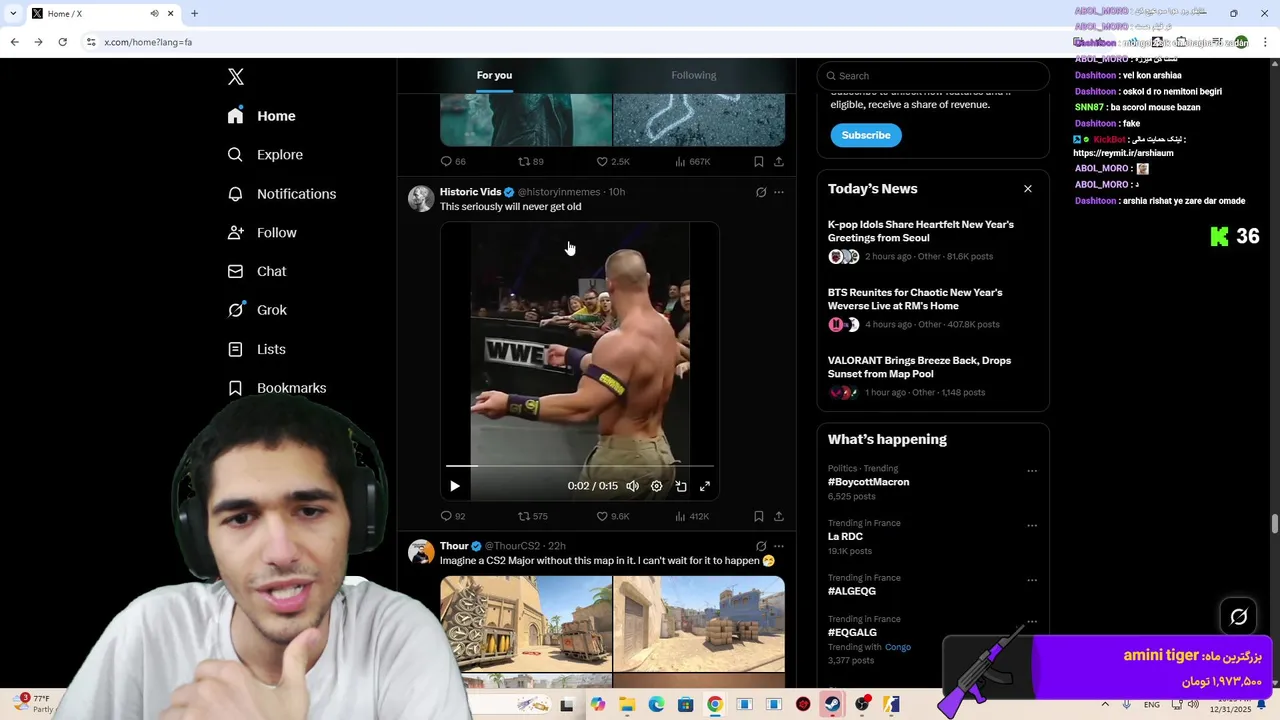Click the X Search field

[x=933, y=76]
